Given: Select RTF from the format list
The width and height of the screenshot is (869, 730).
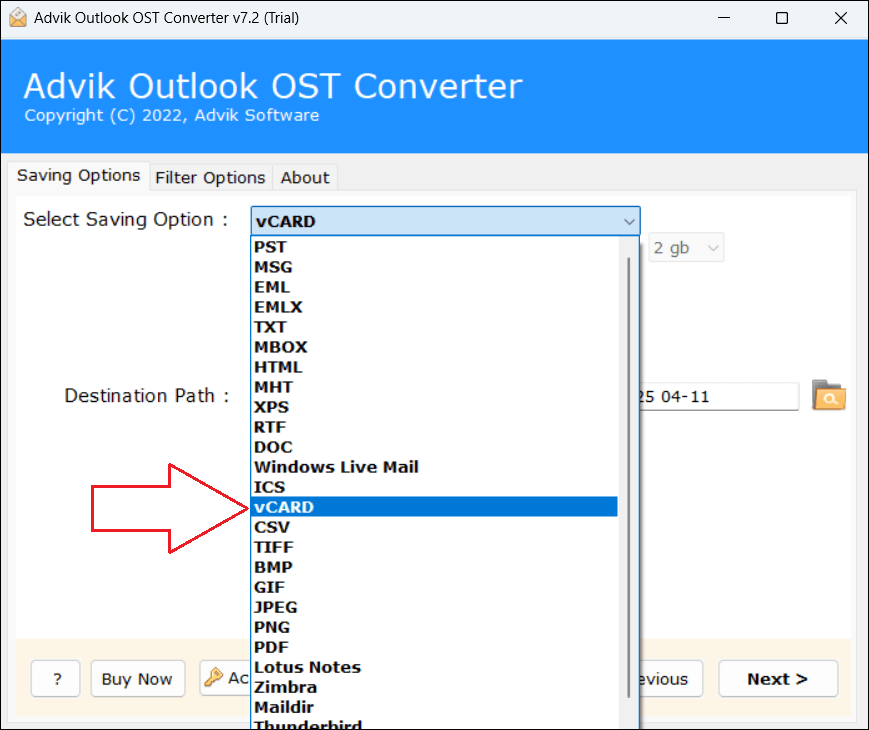Looking at the screenshot, I should click(x=435, y=427).
